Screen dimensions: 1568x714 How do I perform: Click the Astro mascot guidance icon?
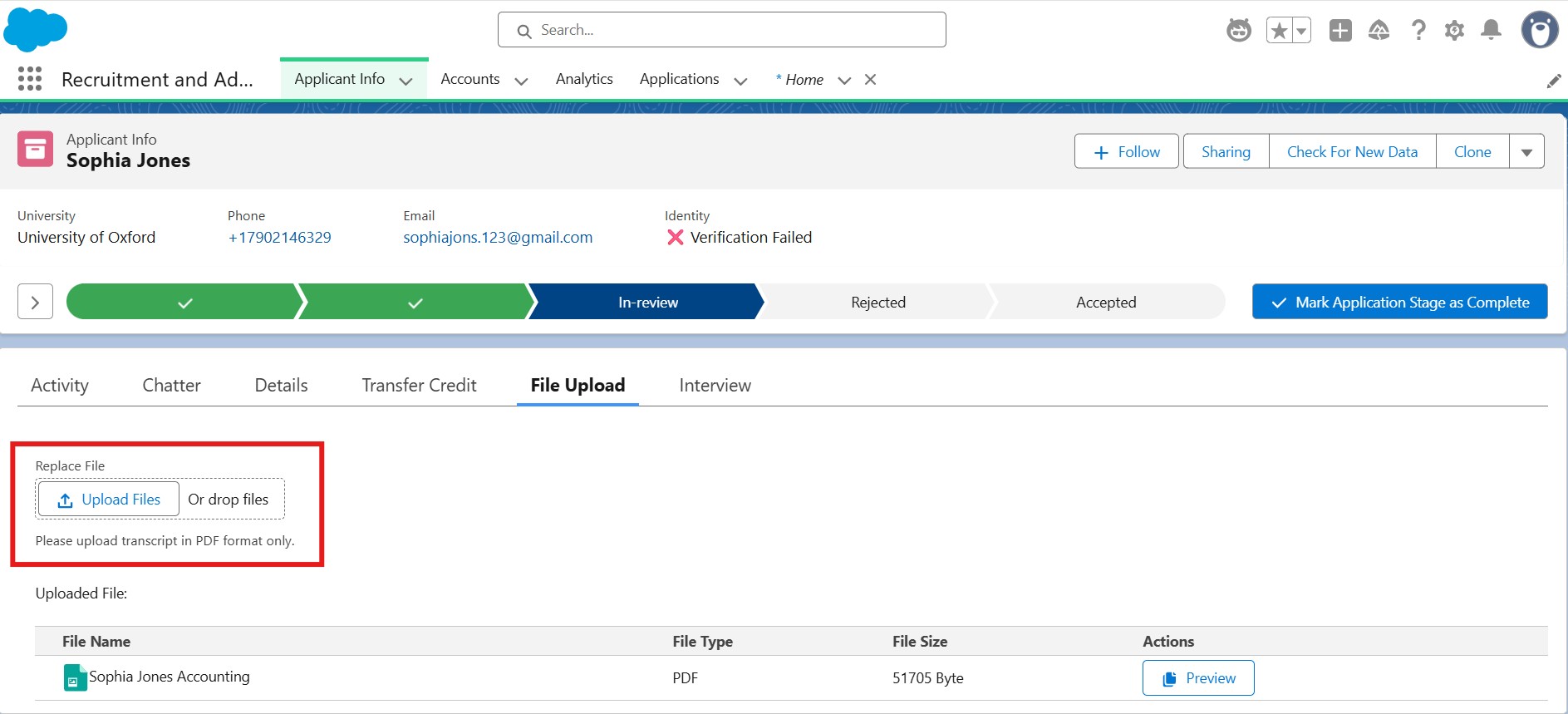tap(1238, 31)
